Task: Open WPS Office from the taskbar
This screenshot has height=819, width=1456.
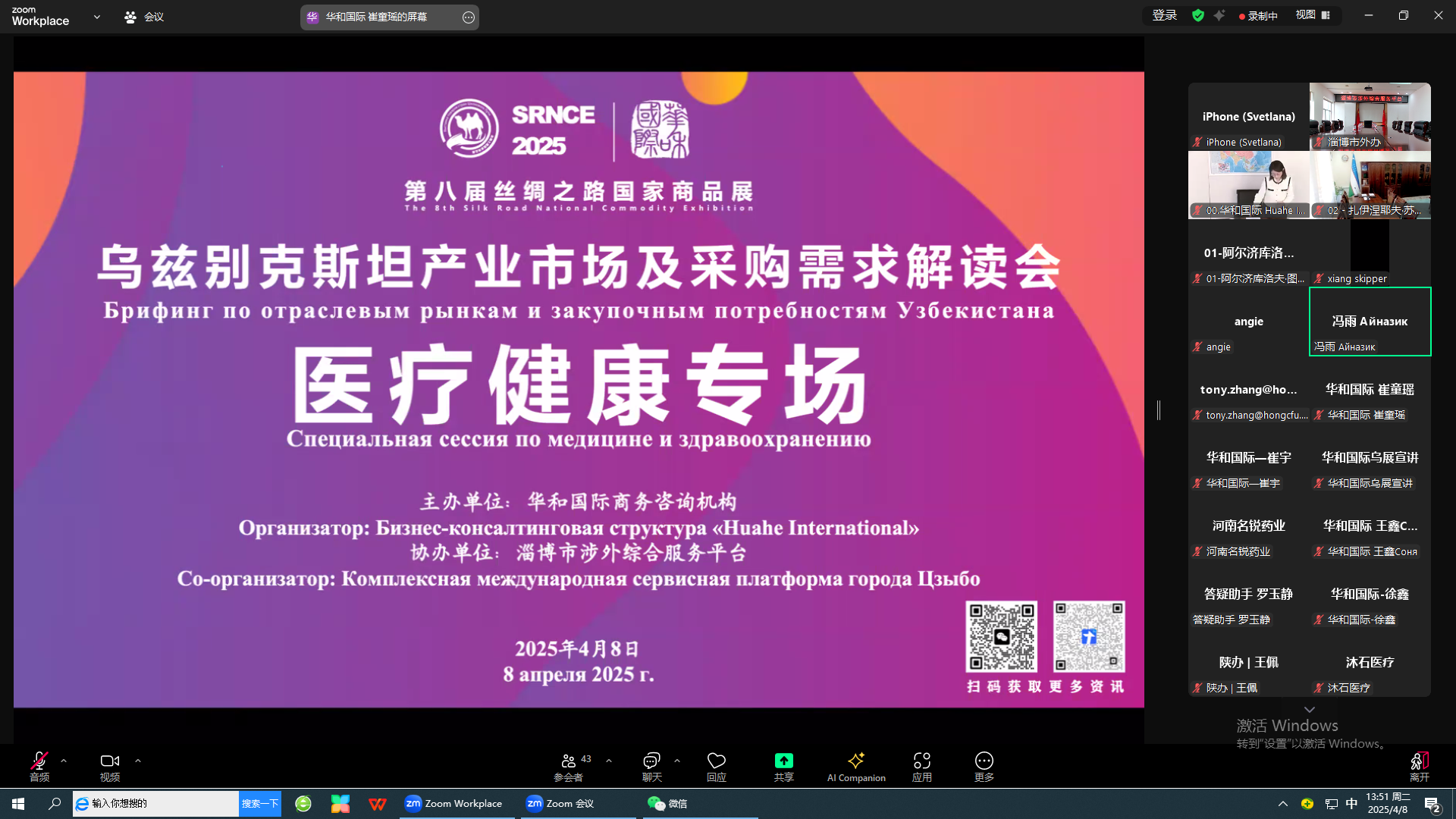Action: pos(377,804)
